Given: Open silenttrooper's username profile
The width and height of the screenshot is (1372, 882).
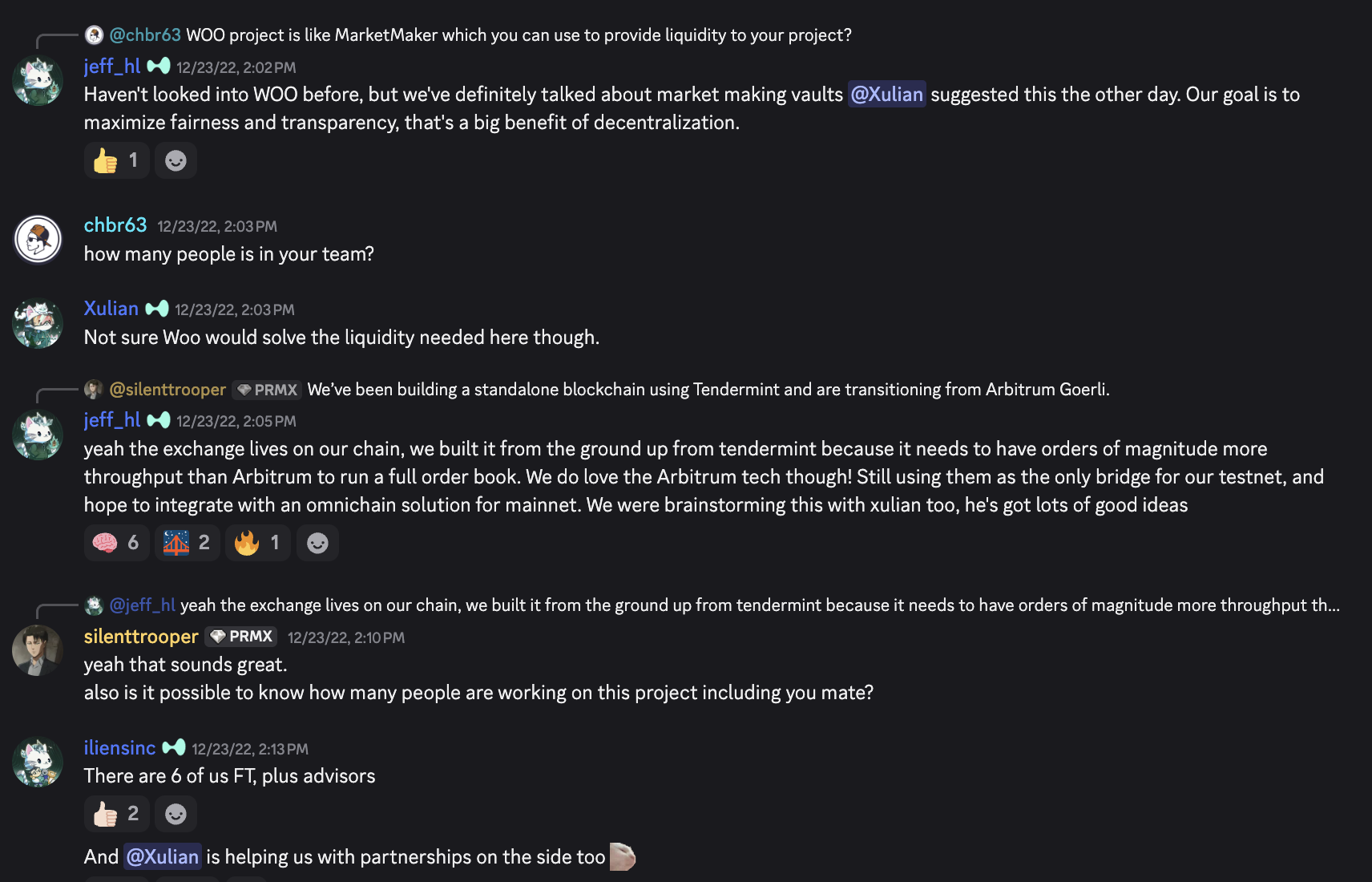Looking at the screenshot, I should [141, 637].
